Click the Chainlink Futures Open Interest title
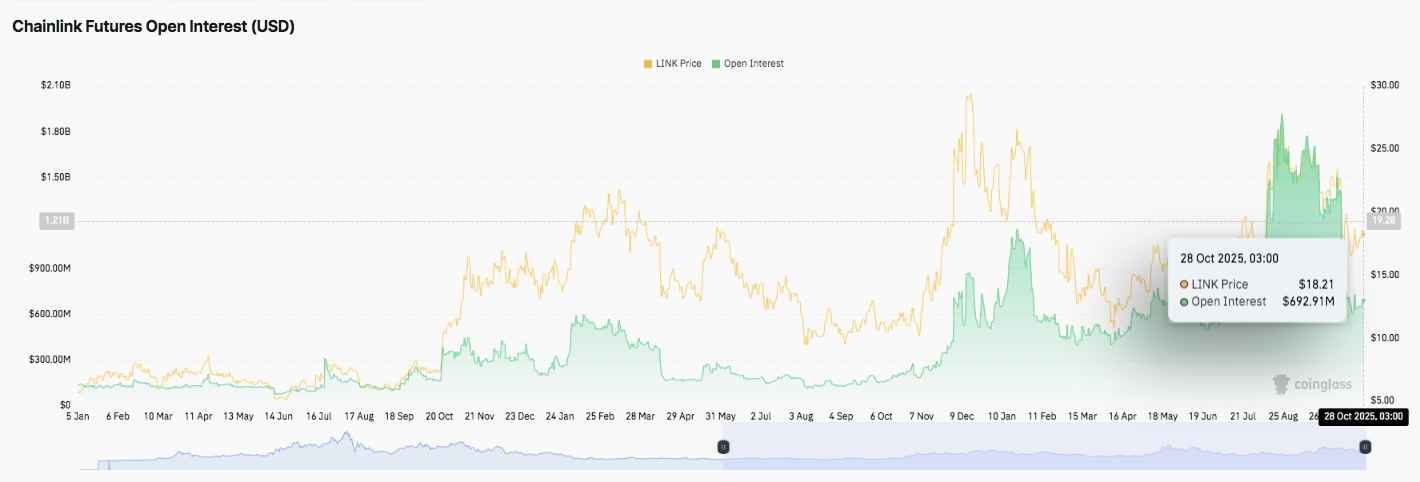Image resolution: width=1420 pixels, height=482 pixels. 153,27
